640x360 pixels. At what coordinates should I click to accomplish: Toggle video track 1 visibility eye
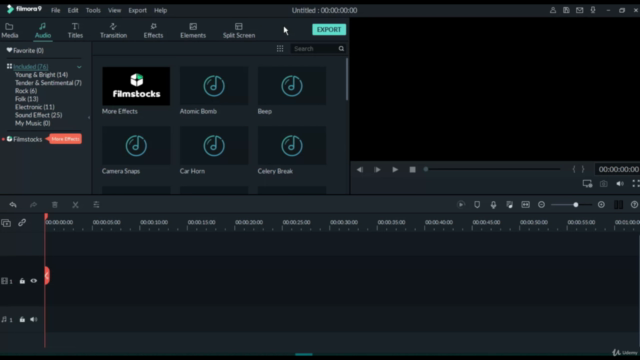(33, 281)
